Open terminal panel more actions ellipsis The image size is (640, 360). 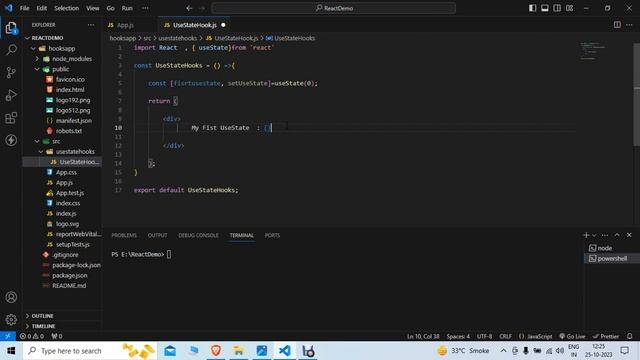pos(604,235)
